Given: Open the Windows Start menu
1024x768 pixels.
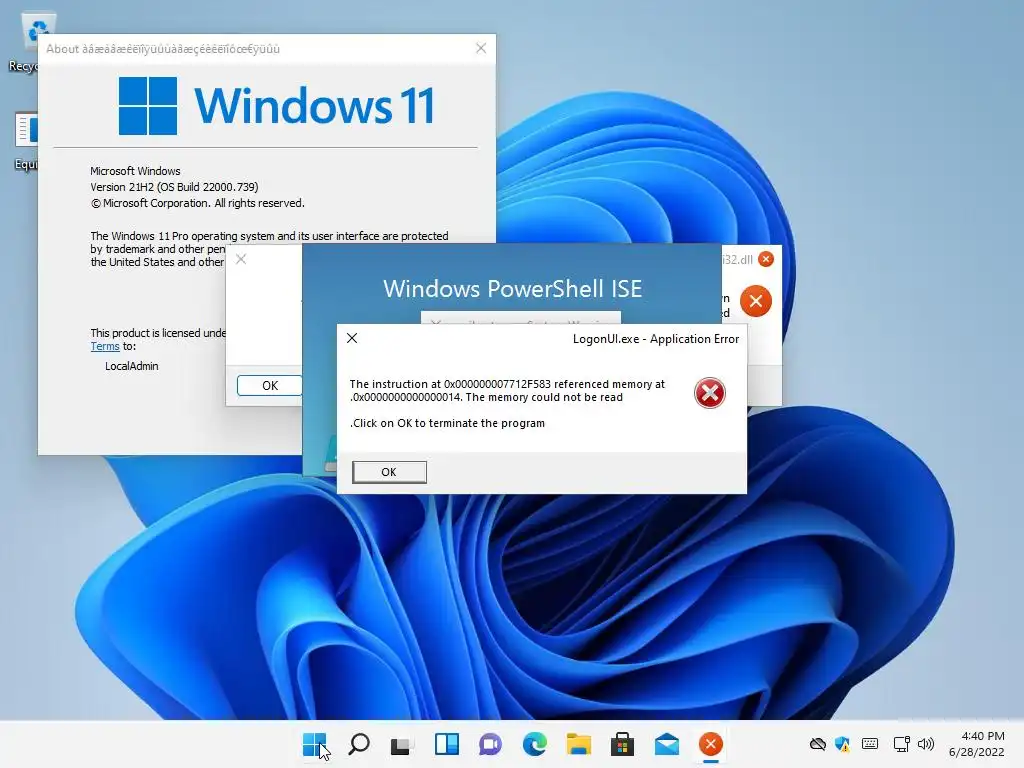Looking at the screenshot, I should (x=314, y=744).
